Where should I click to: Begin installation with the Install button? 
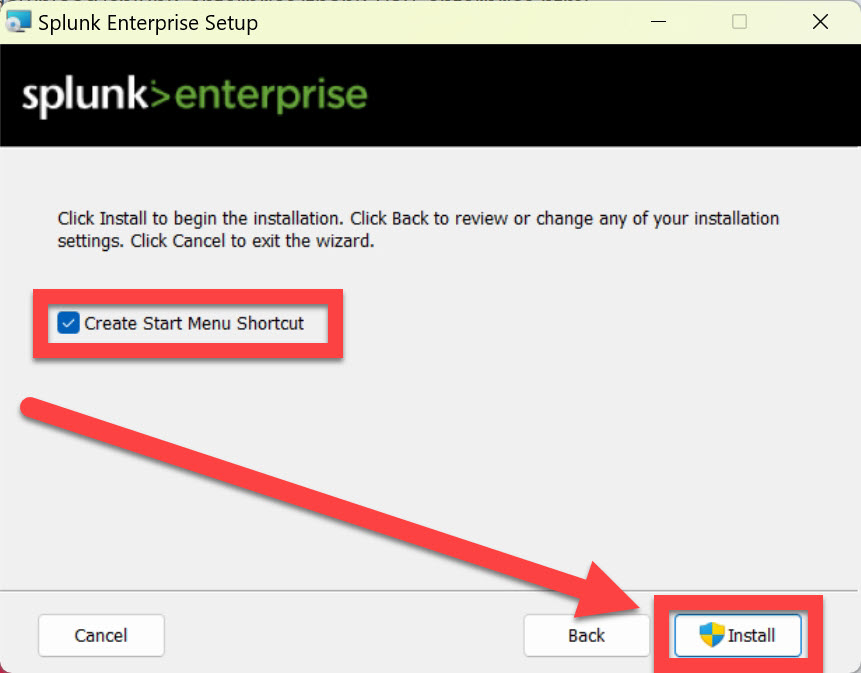pos(738,635)
